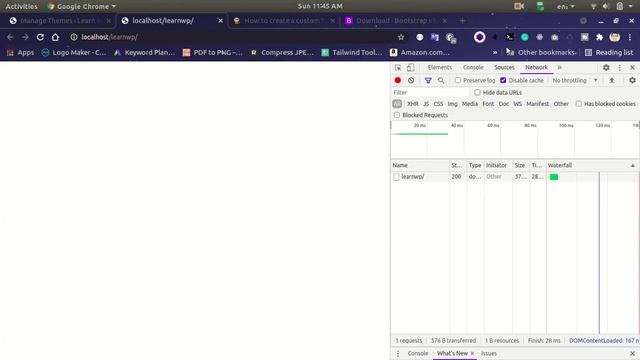Toggle the network filter funnel
The image size is (640, 360).
(x=428, y=80)
